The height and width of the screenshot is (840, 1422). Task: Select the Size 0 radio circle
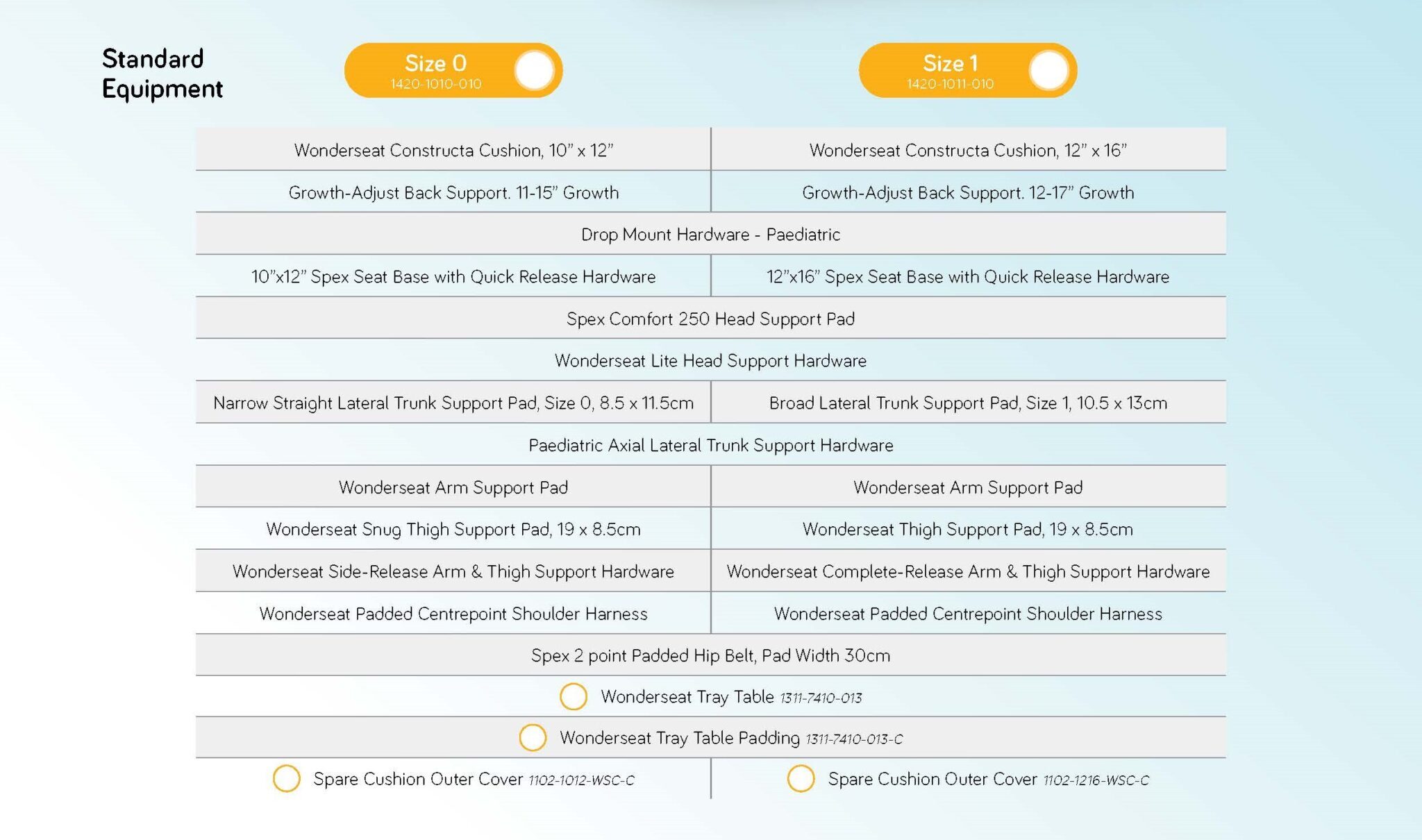[x=535, y=70]
